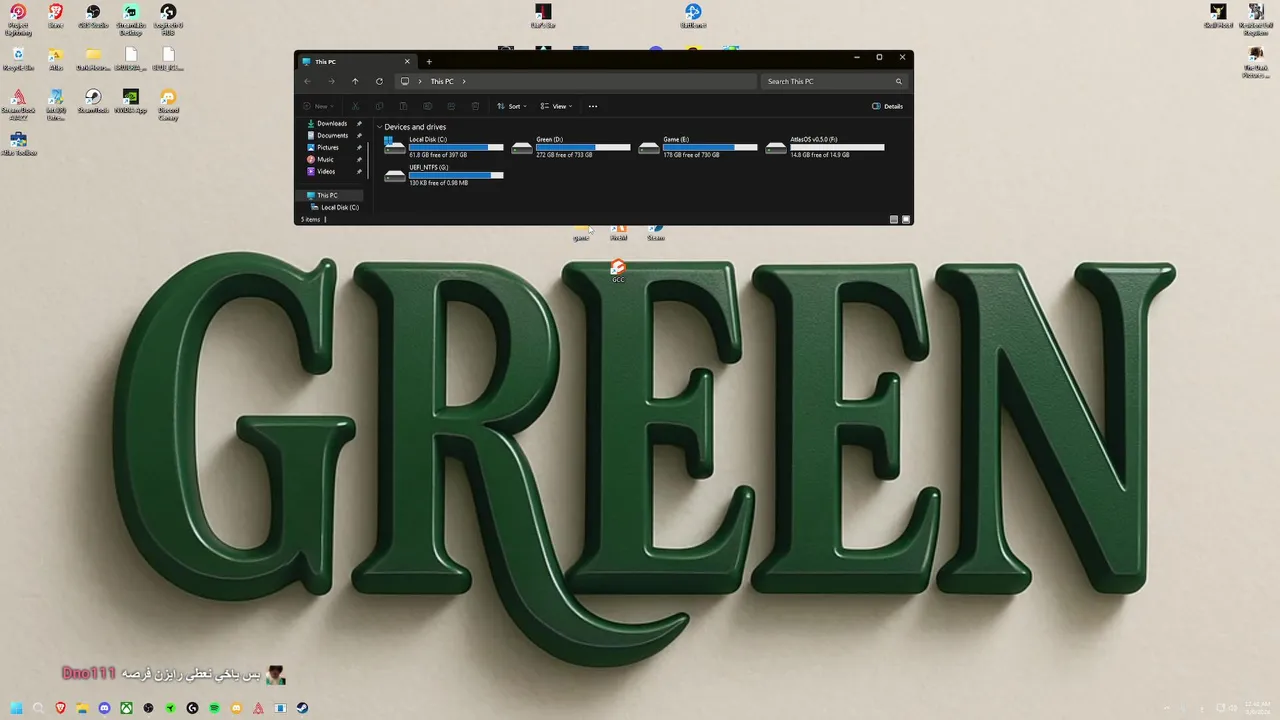Switch to large thumbnails view in status bar
Image resolution: width=1280 pixels, height=720 pixels.
coord(906,219)
